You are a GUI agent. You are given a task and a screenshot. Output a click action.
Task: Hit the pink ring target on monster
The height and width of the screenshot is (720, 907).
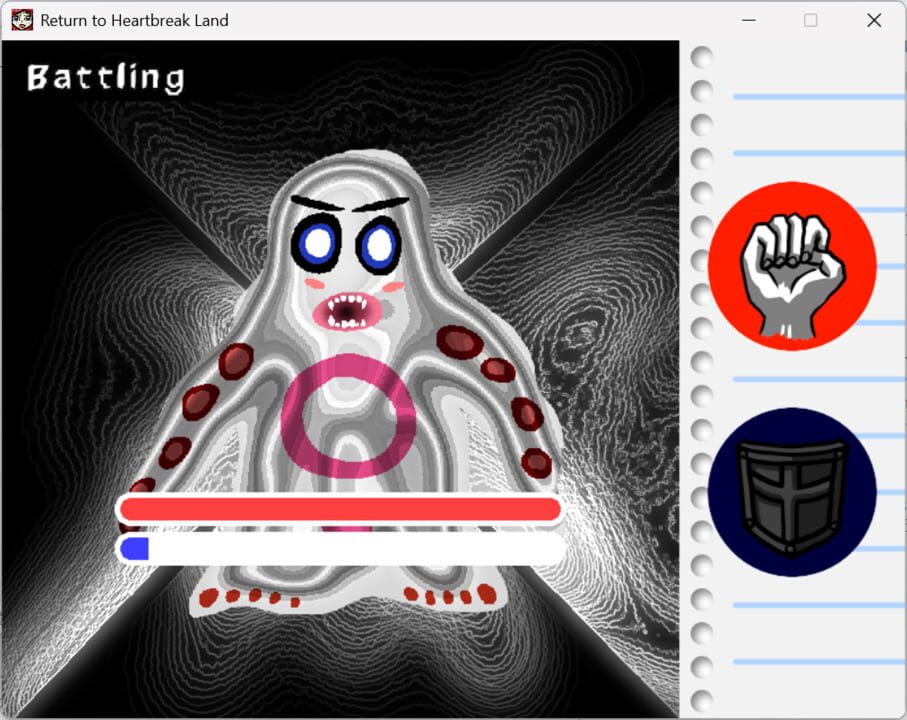348,416
